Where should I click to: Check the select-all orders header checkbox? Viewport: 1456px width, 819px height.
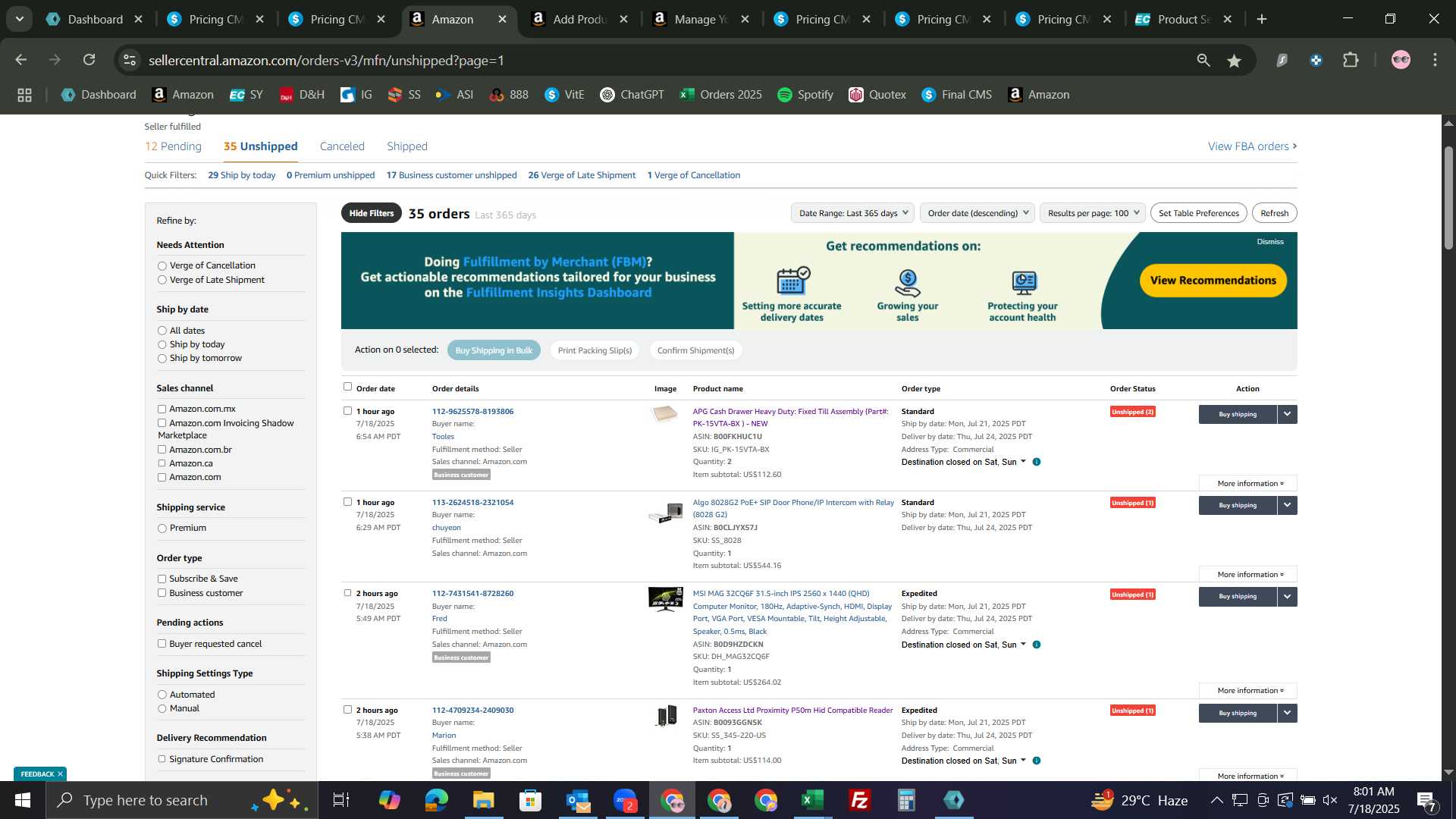(x=347, y=387)
